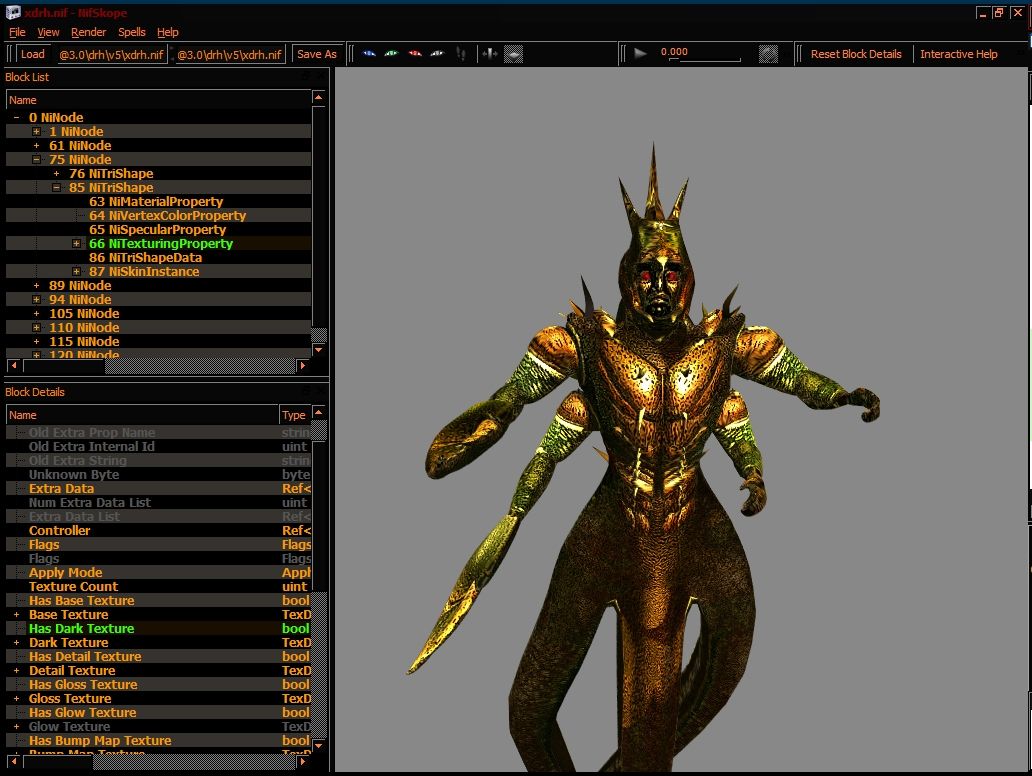
Task: Click Block List Name column header
Action: (159, 100)
